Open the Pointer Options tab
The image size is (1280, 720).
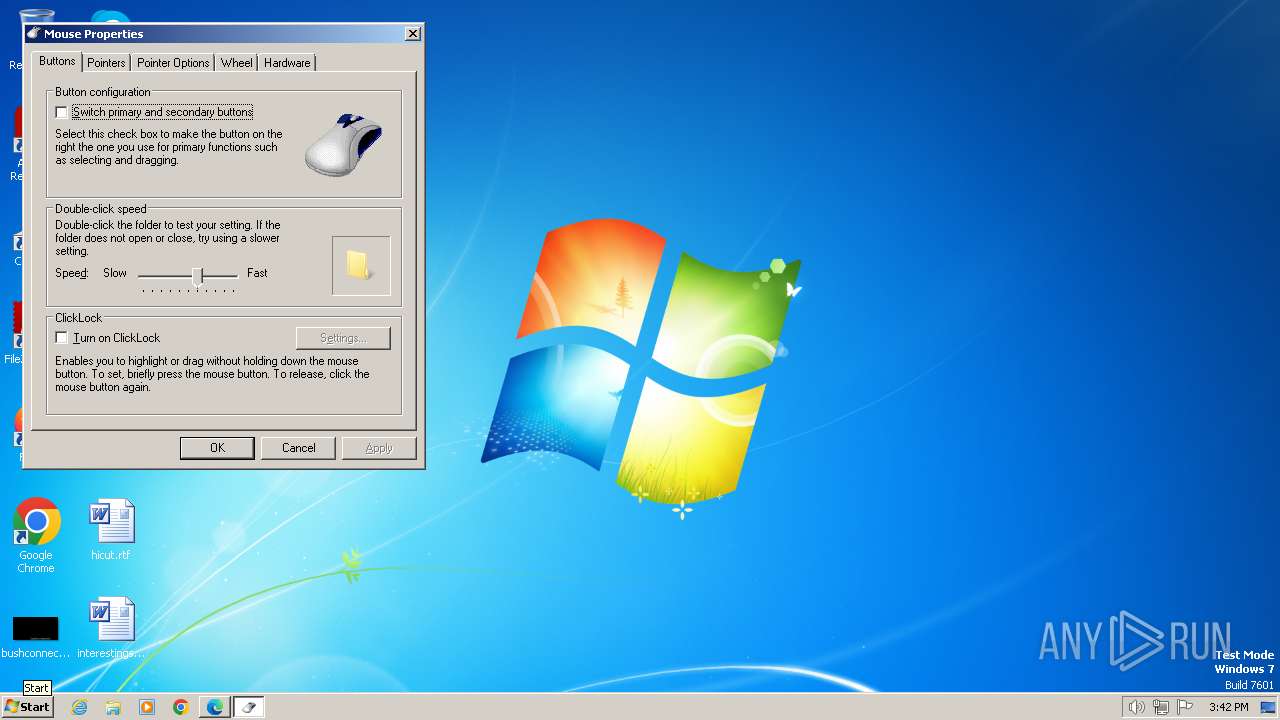point(173,62)
